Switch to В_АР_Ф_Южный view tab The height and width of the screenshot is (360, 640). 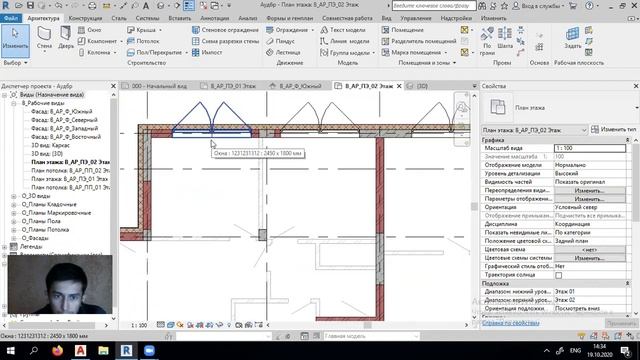click(x=296, y=86)
